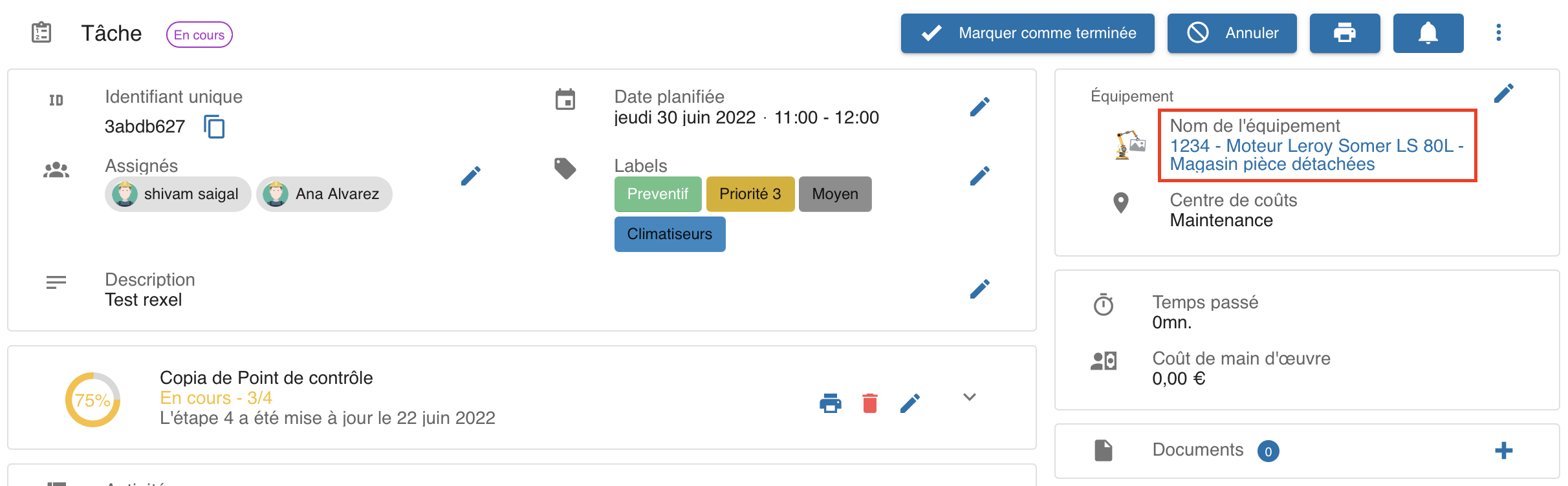Edit assignees with the pencil icon

click(470, 176)
